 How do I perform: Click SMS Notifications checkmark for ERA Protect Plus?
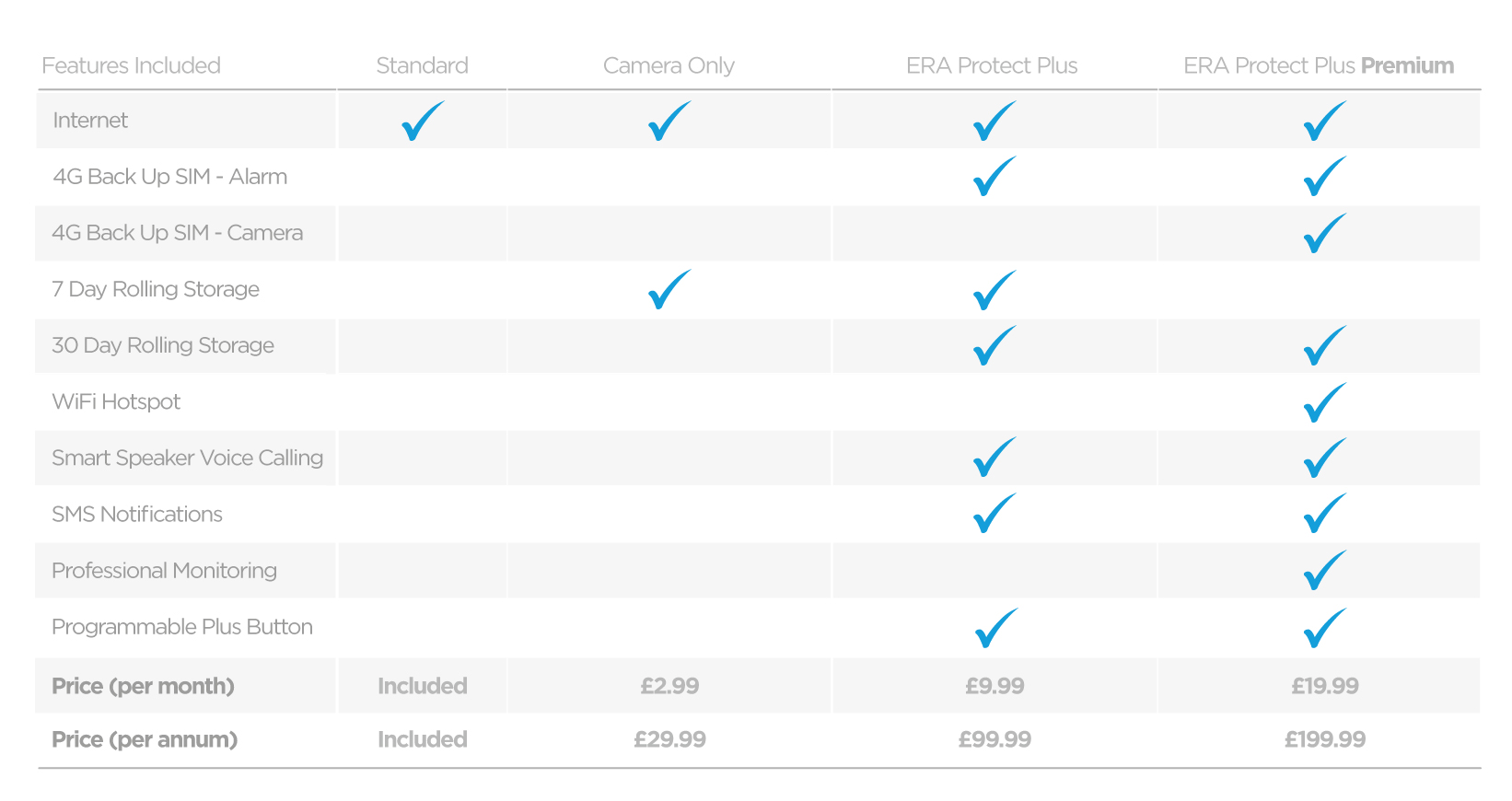tap(994, 515)
